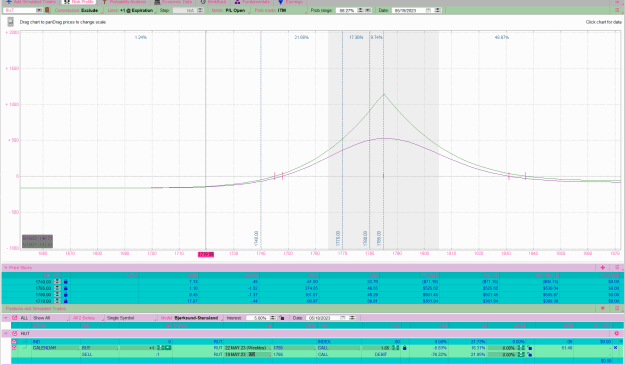
Task: Open the All 2 Series dropdown
Action: click(x=86, y=318)
